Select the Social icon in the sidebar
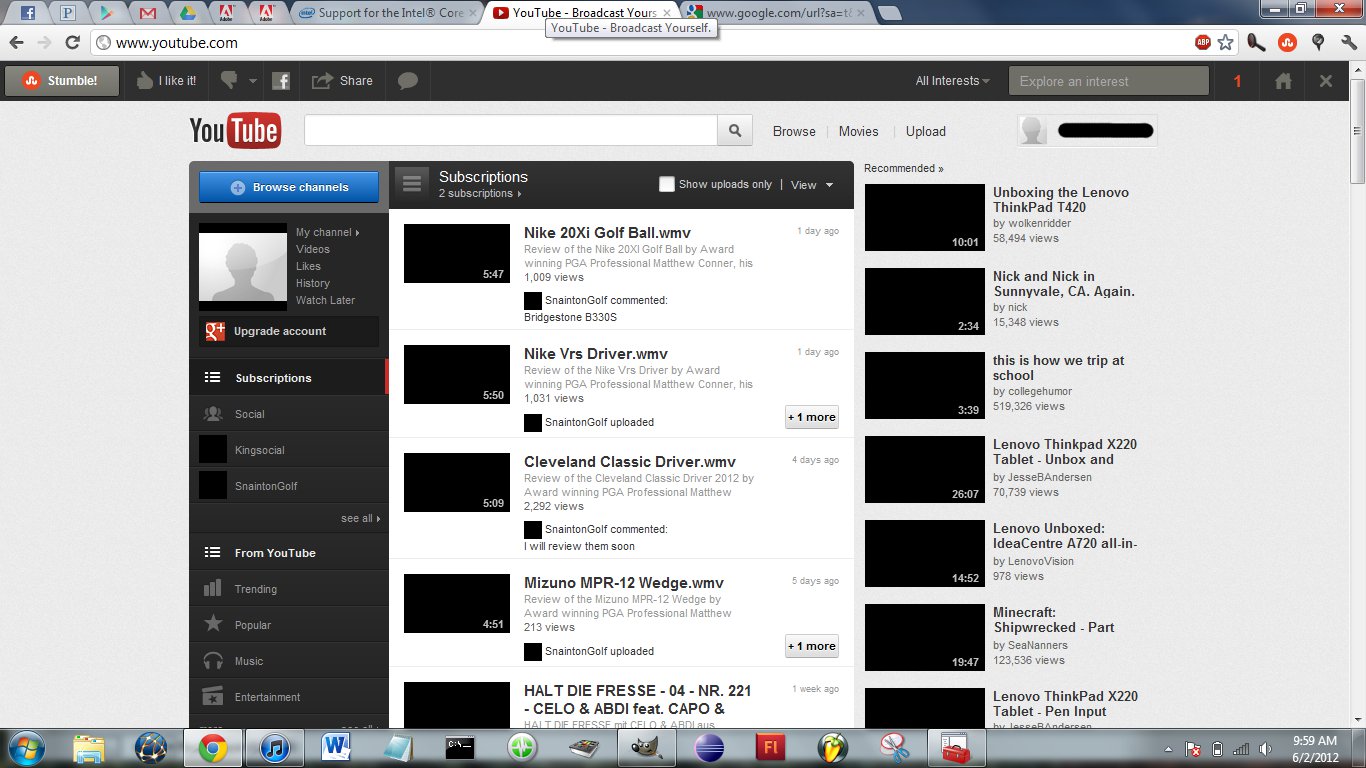The height and width of the screenshot is (768, 1366). pyautogui.click(x=214, y=413)
